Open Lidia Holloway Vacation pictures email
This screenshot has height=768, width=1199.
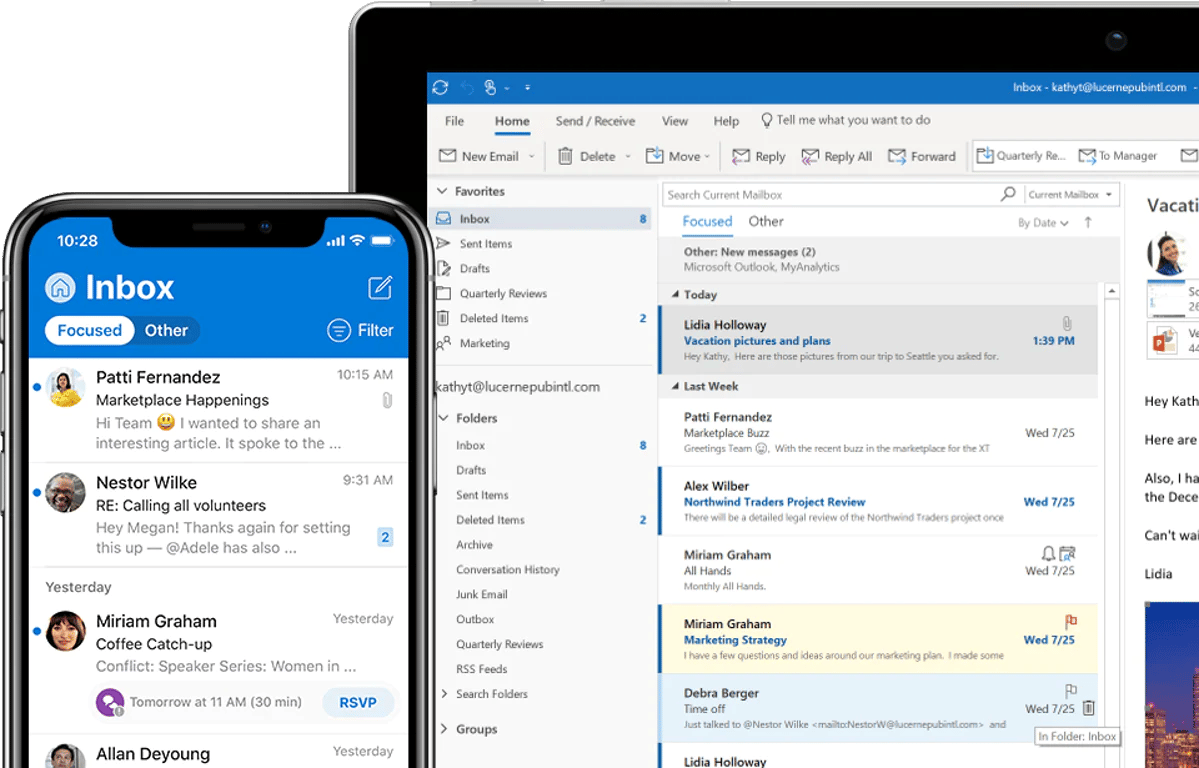(x=879, y=340)
